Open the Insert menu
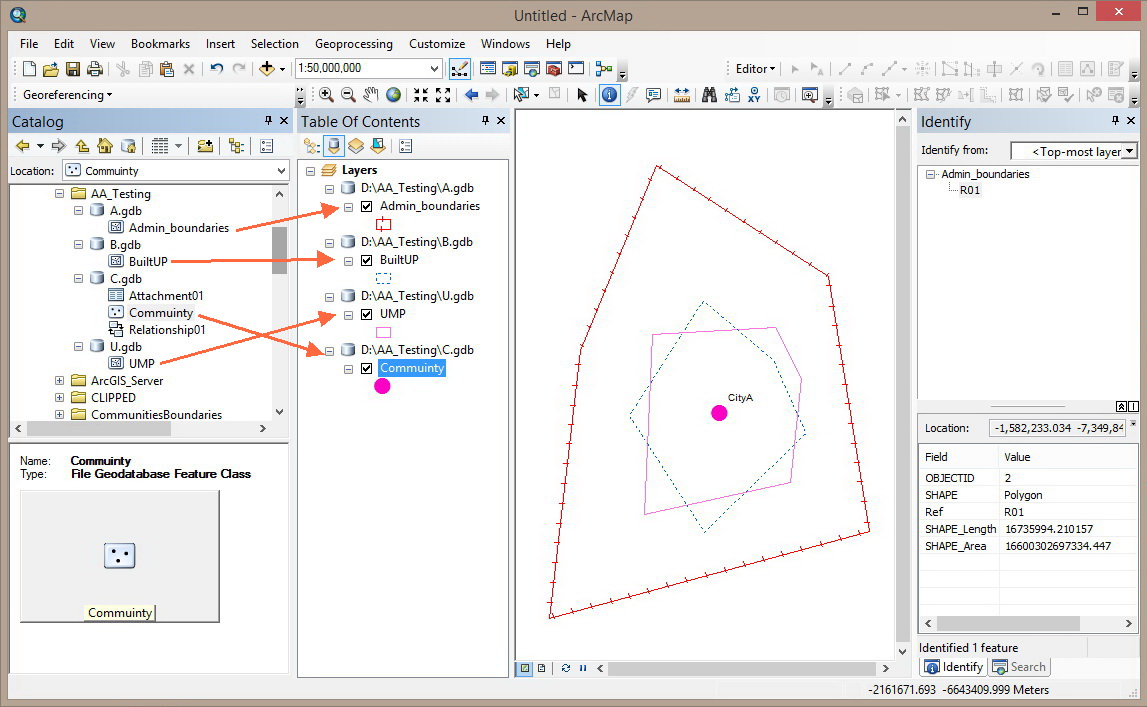Image resolution: width=1147 pixels, height=707 pixels. tap(220, 44)
